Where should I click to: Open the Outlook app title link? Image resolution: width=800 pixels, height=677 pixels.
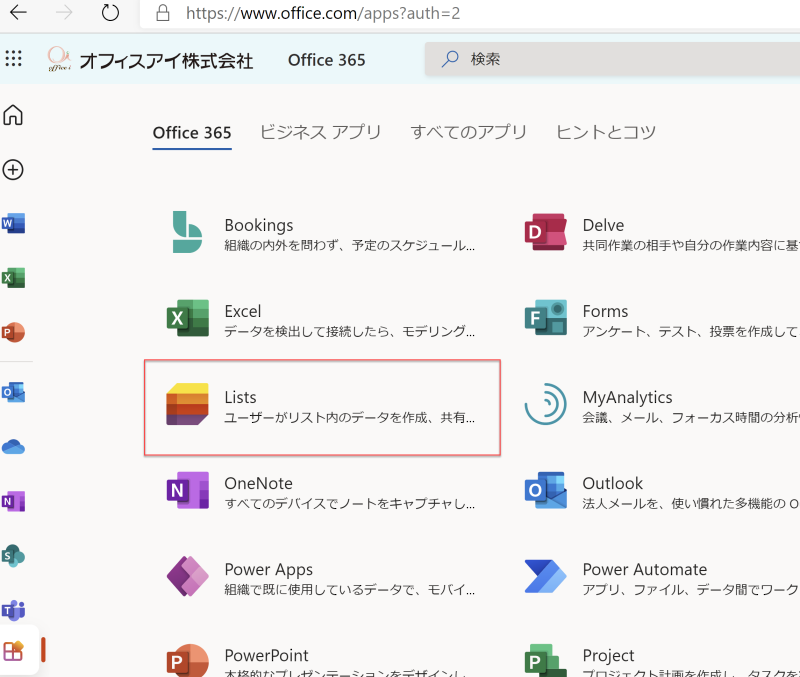(612, 484)
